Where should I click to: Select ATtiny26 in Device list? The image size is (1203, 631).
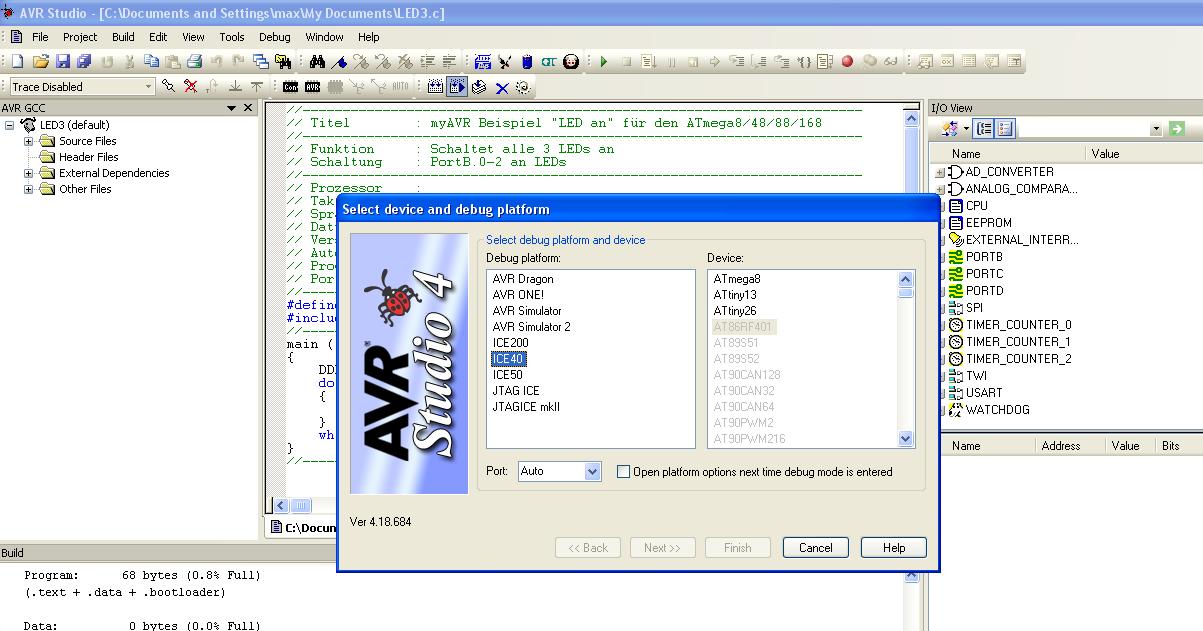point(735,311)
